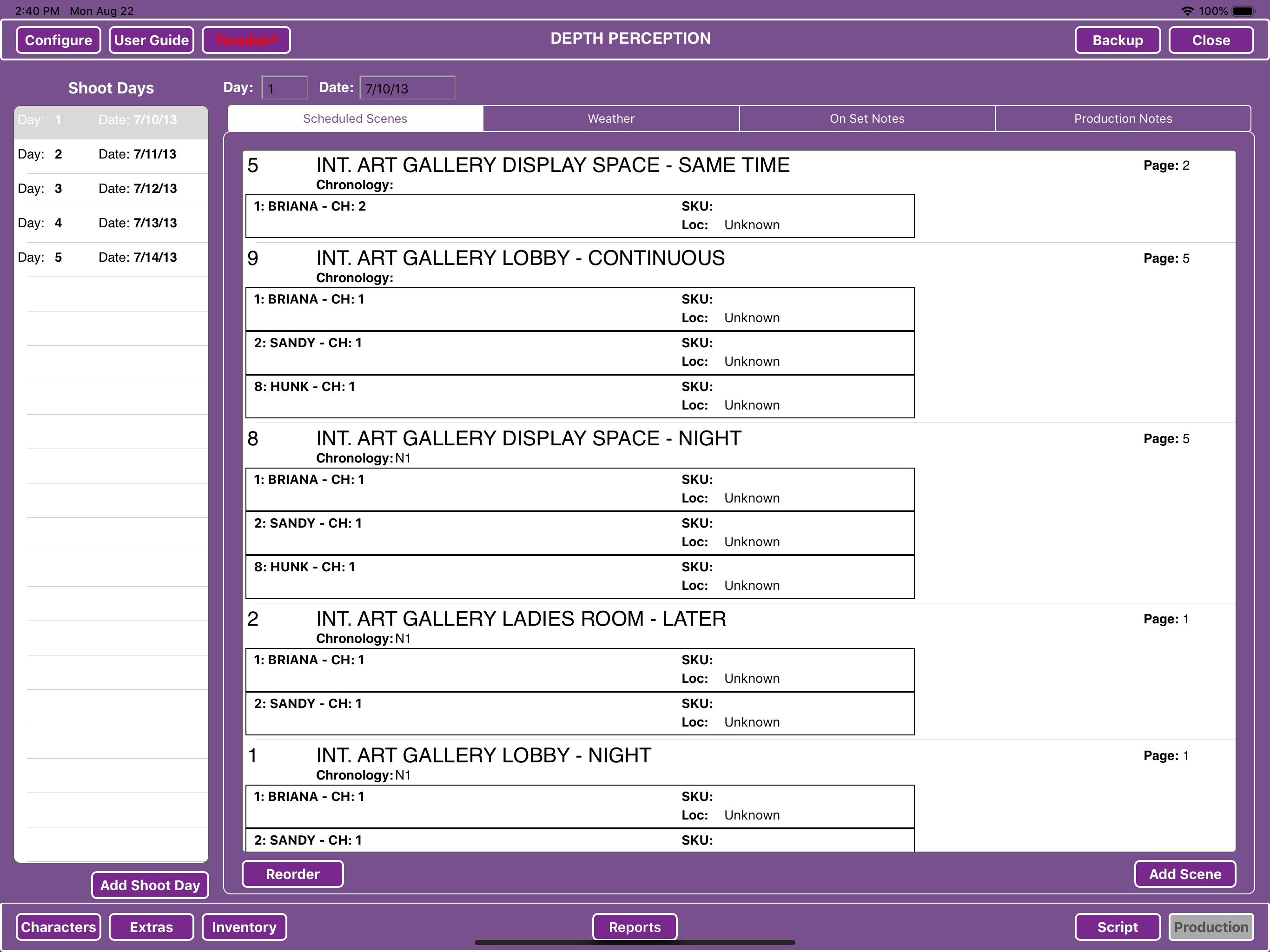Tap the 2:40 PM clock
The height and width of the screenshot is (952, 1270).
tap(37, 11)
